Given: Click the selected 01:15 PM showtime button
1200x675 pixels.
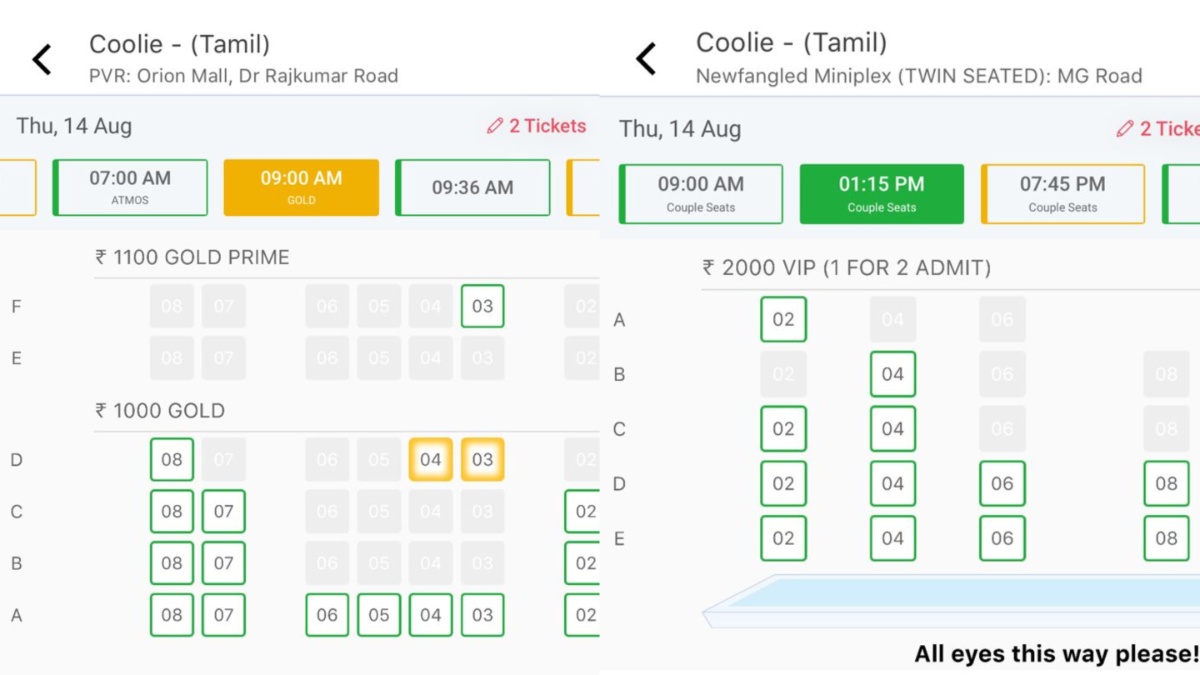Looking at the screenshot, I should (881, 193).
